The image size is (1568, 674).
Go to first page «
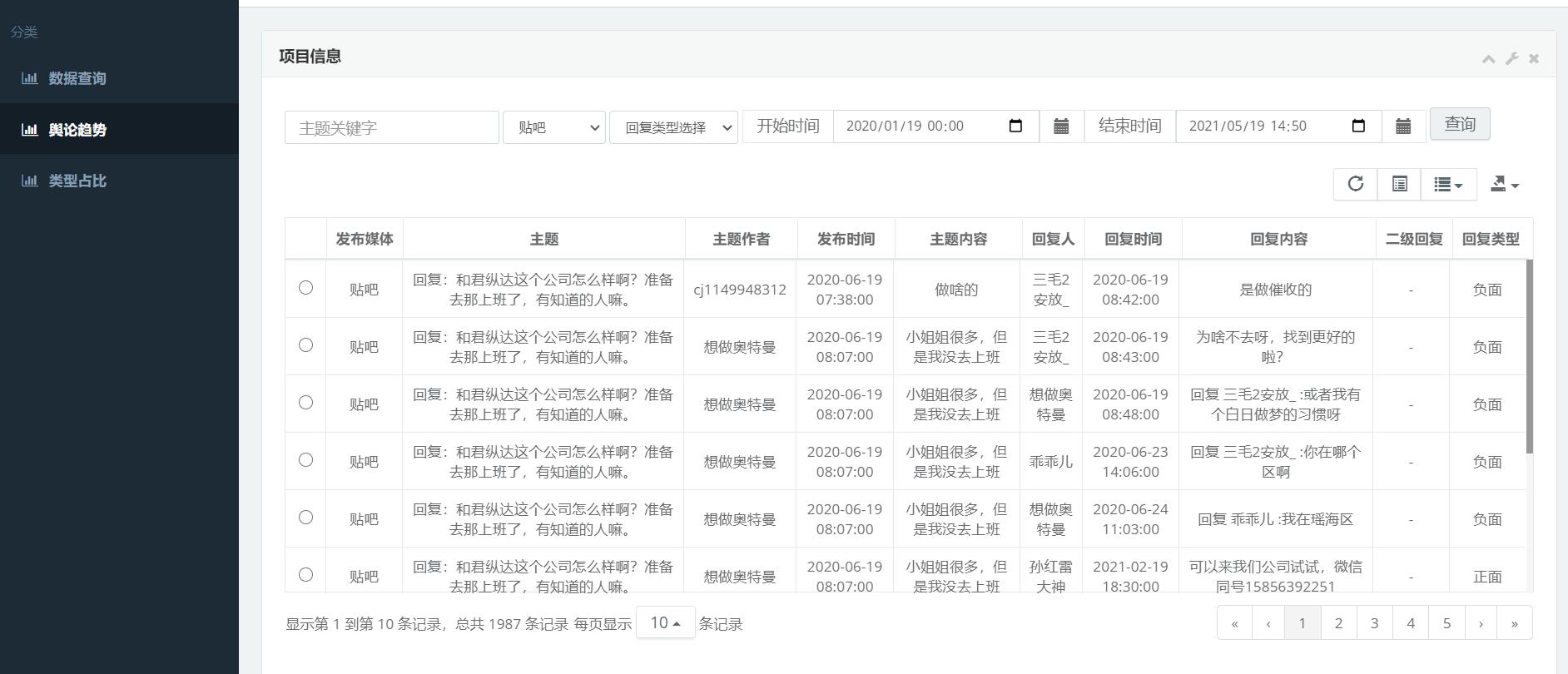tap(1235, 622)
